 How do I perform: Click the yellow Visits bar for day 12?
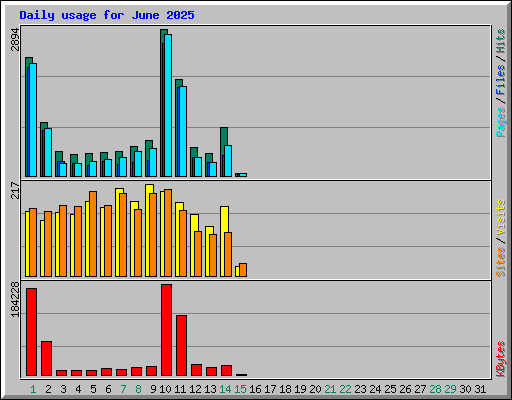pyautogui.click(x=193, y=245)
